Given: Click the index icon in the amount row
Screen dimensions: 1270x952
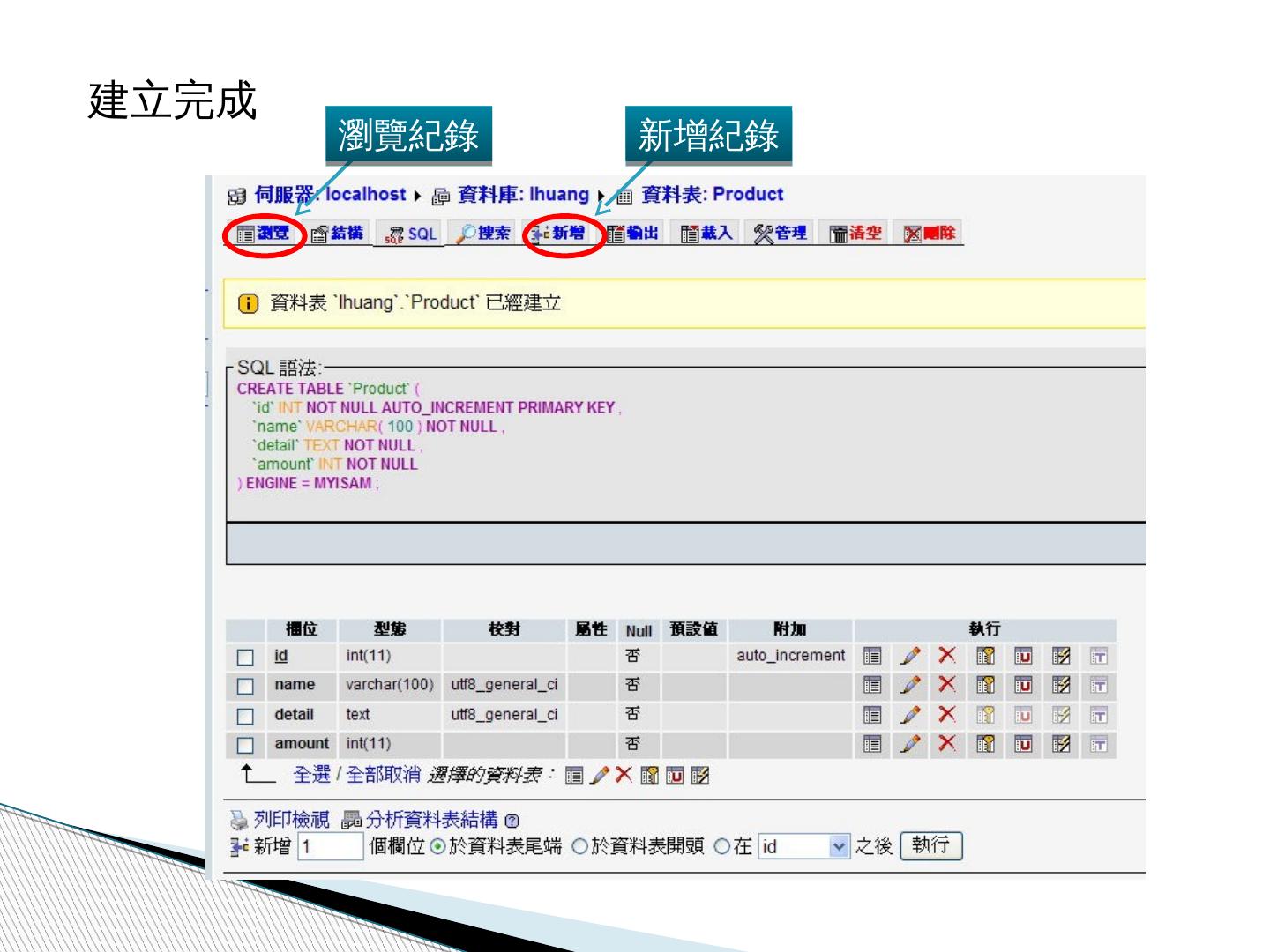Looking at the screenshot, I should coord(1061,744).
